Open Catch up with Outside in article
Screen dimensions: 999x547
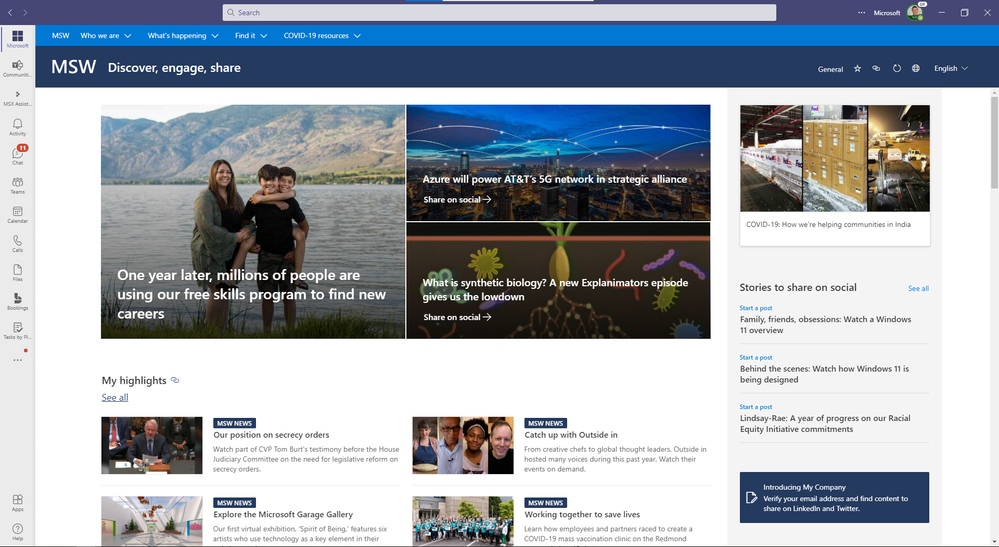click(x=571, y=435)
